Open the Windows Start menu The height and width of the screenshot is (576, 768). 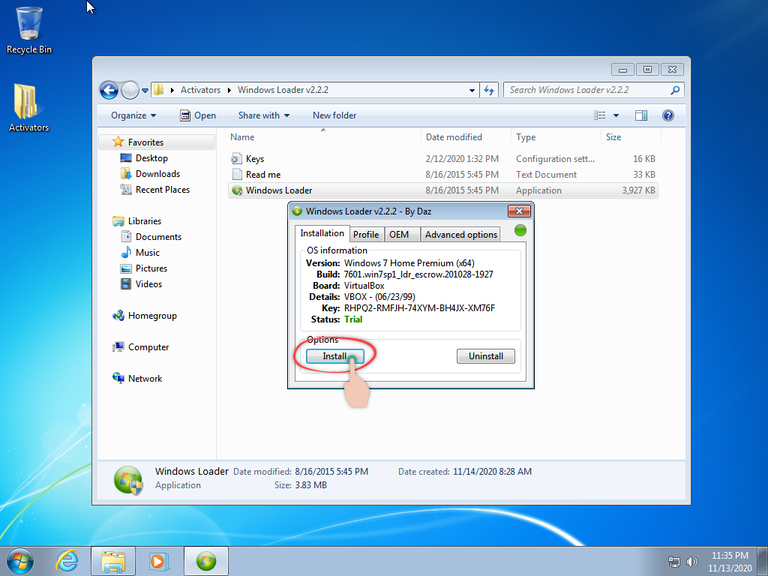click(x=21, y=561)
